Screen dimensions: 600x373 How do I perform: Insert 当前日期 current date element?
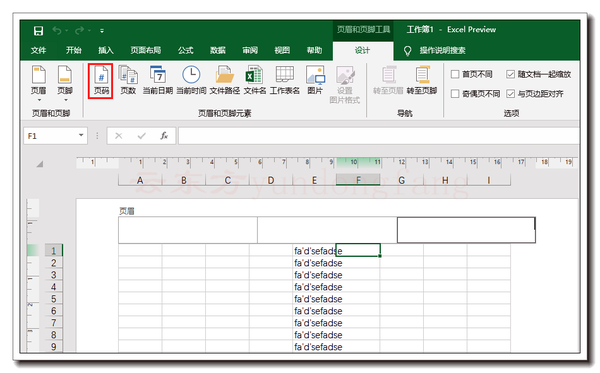click(158, 80)
